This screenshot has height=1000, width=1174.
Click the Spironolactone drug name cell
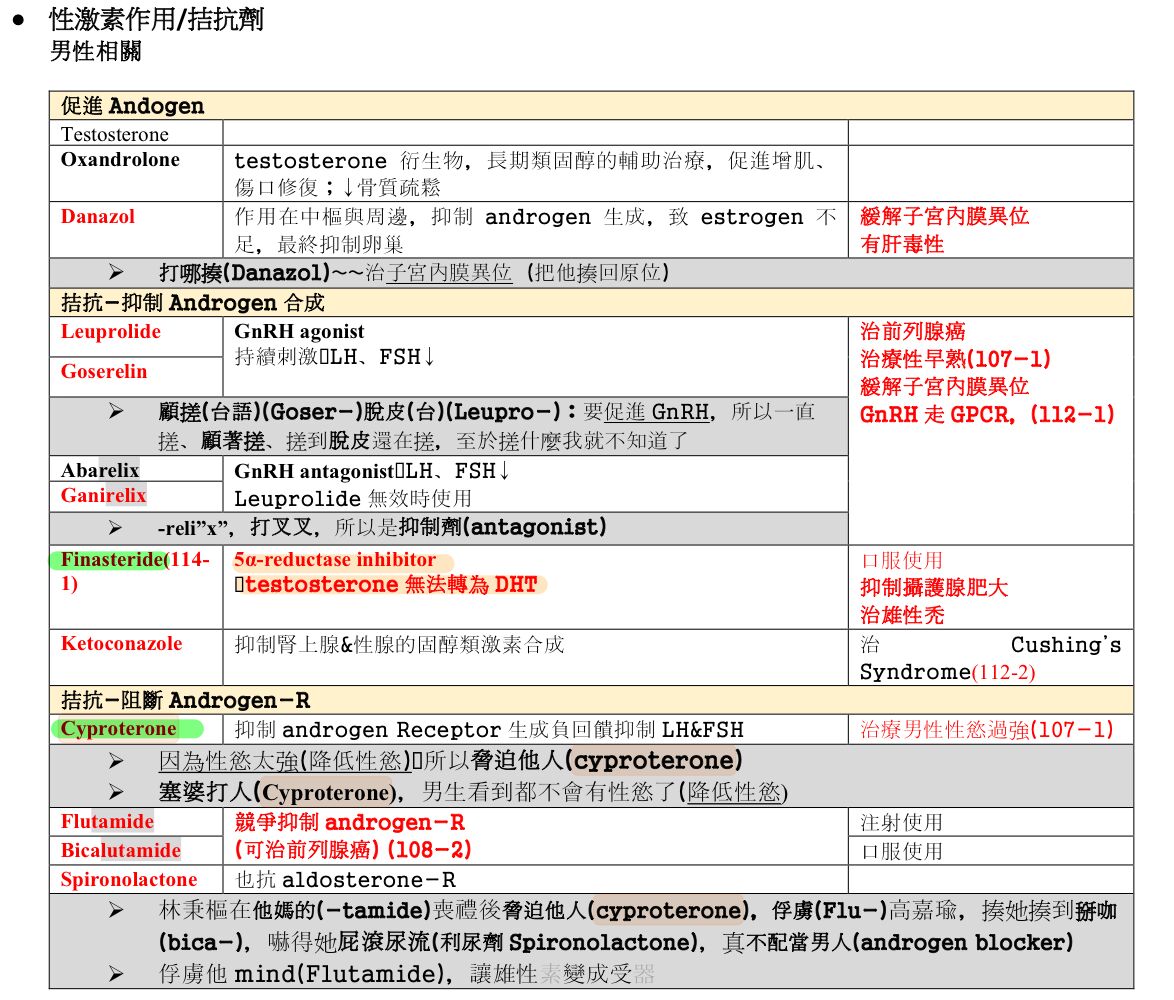[128, 880]
